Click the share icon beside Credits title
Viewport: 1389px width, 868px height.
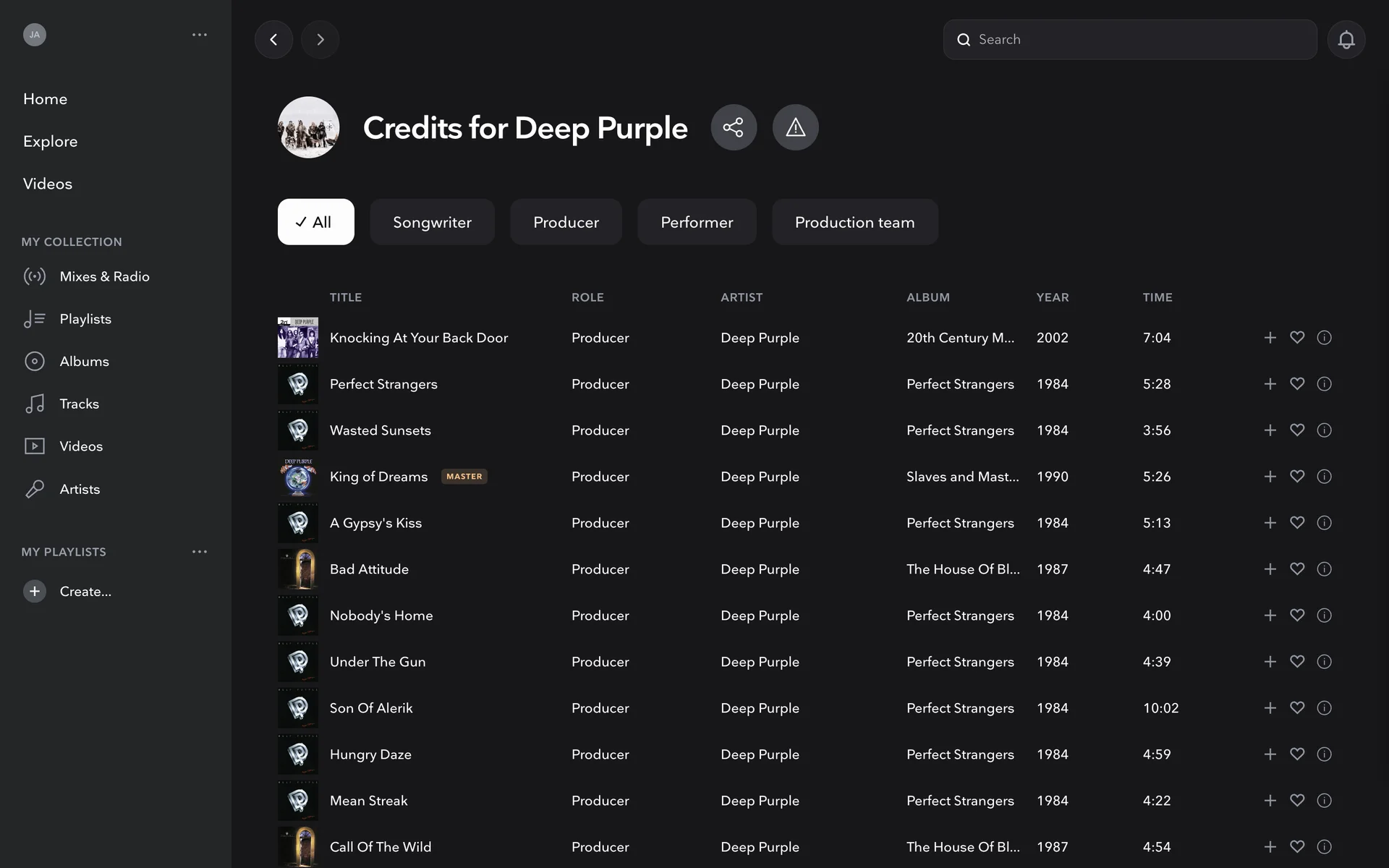coord(734,127)
